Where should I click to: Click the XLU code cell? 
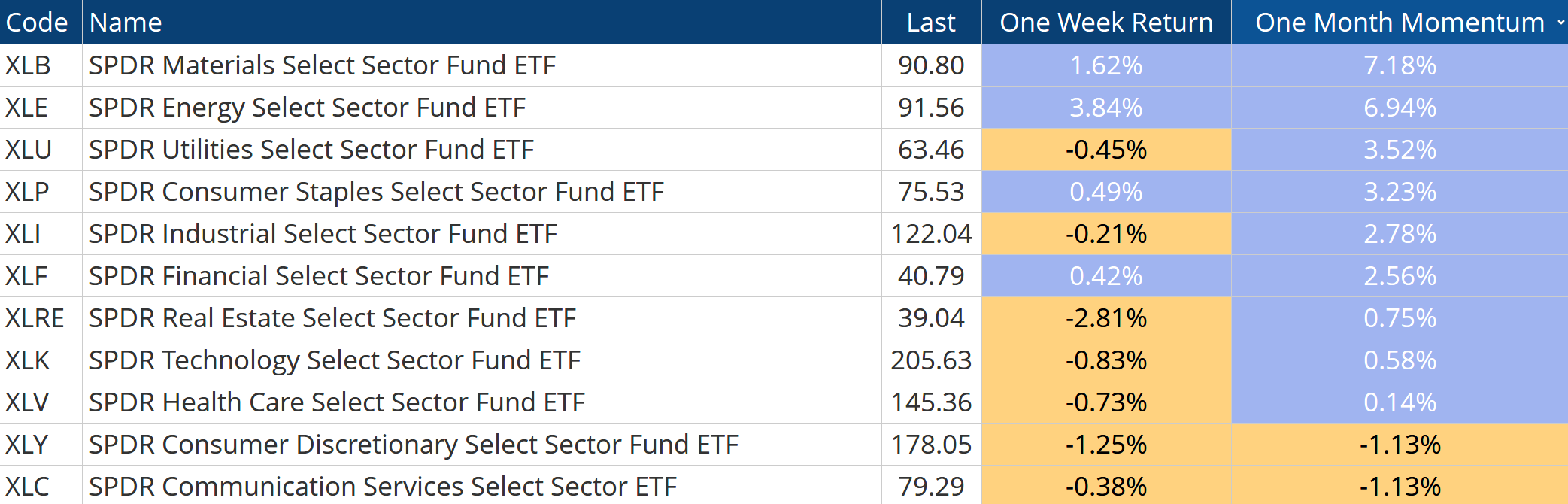coord(28,150)
